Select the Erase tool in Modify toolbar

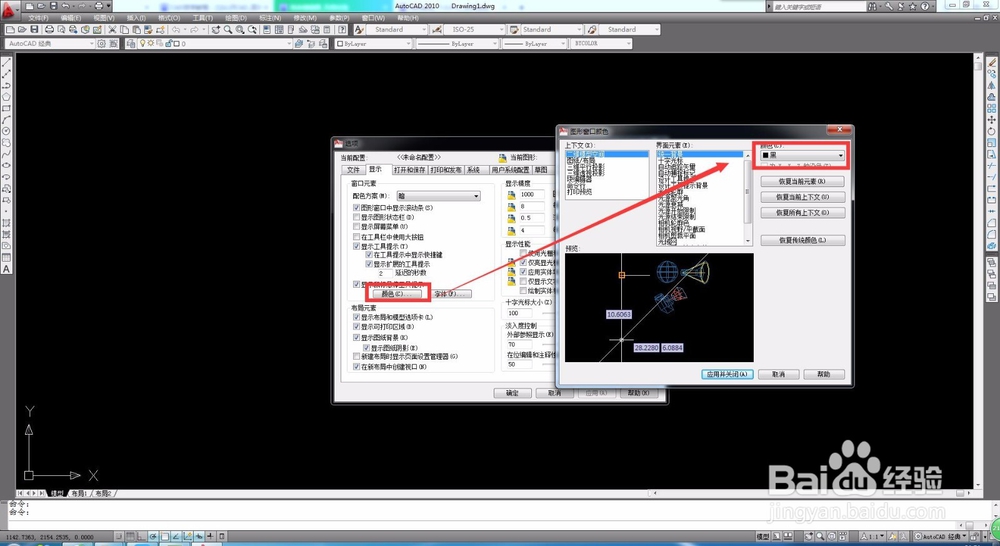tap(992, 63)
